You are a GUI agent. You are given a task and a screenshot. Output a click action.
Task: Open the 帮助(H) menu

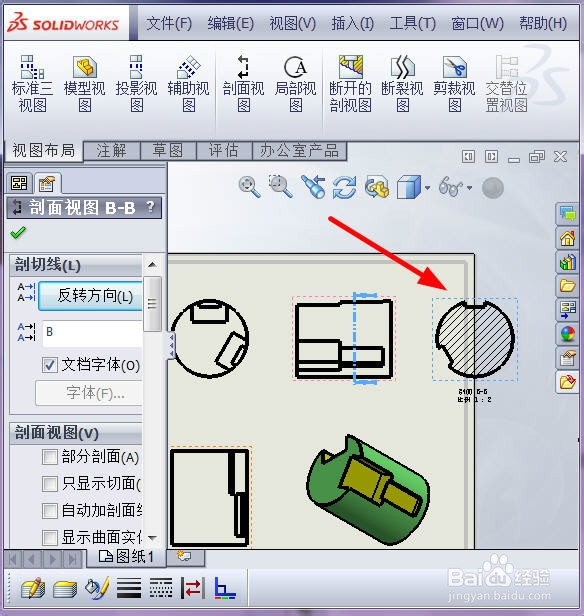pyautogui.click(x=543, y=24)
